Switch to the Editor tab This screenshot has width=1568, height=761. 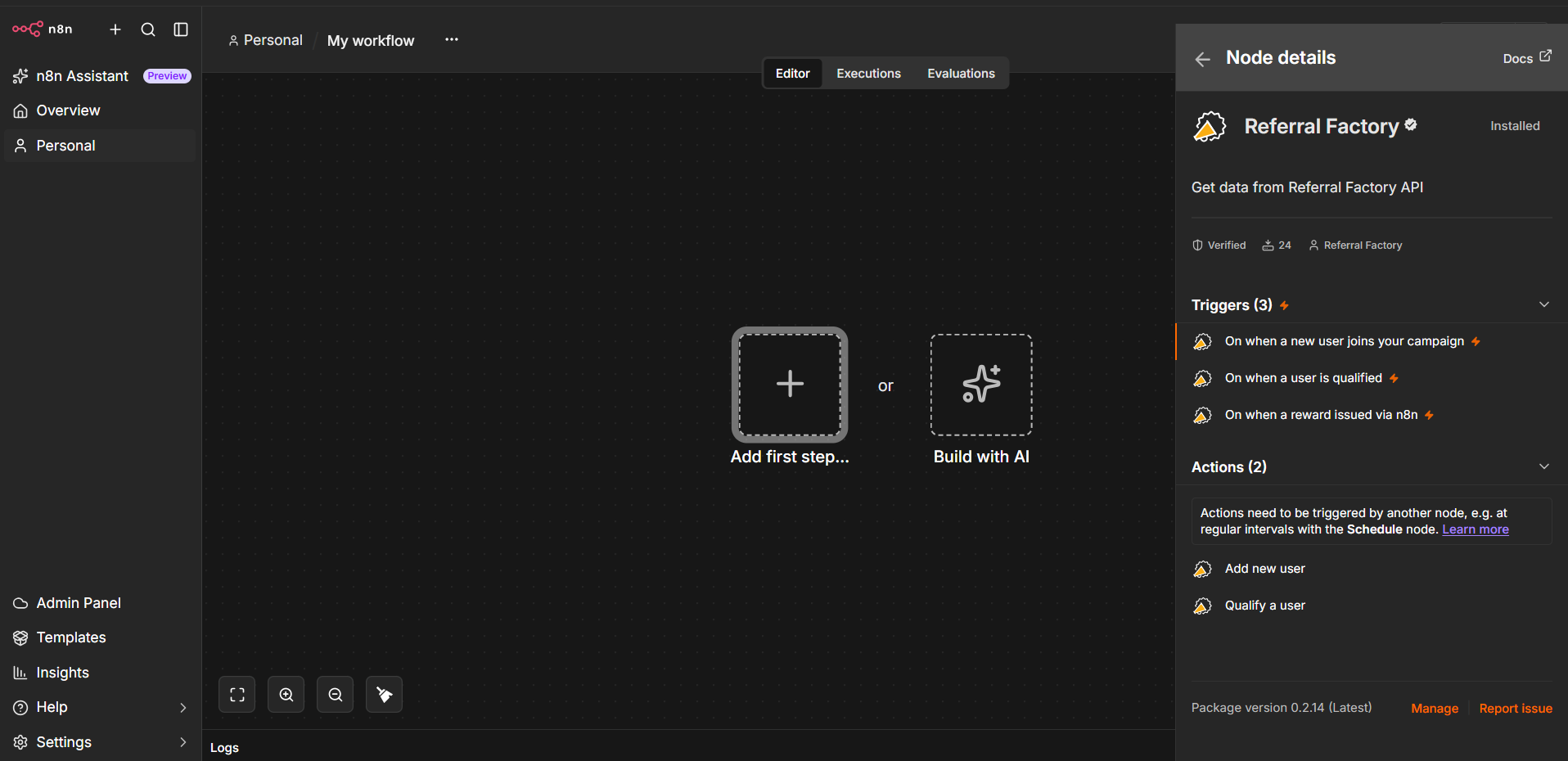coord(792,74)
